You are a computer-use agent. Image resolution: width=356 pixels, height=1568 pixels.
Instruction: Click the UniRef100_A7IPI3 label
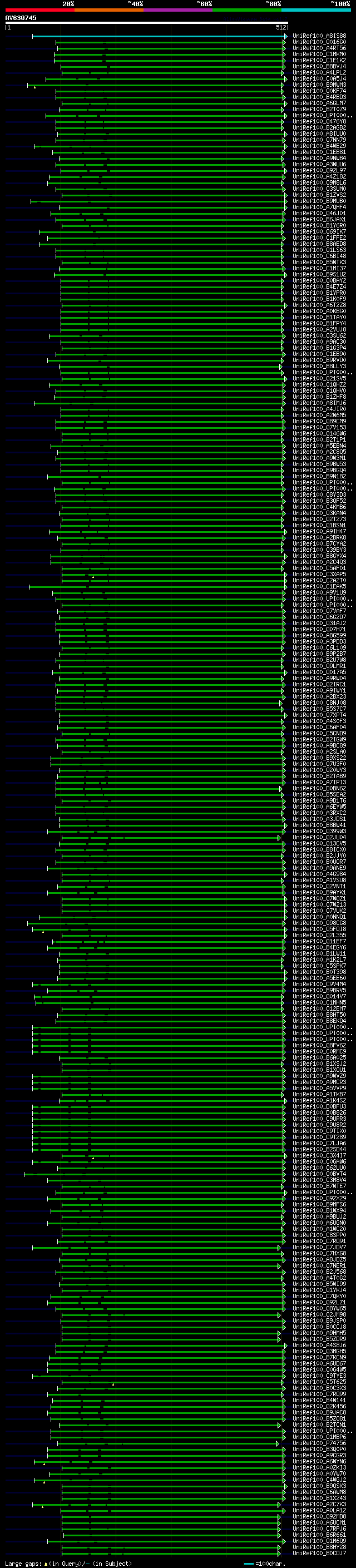pos(319,782)
